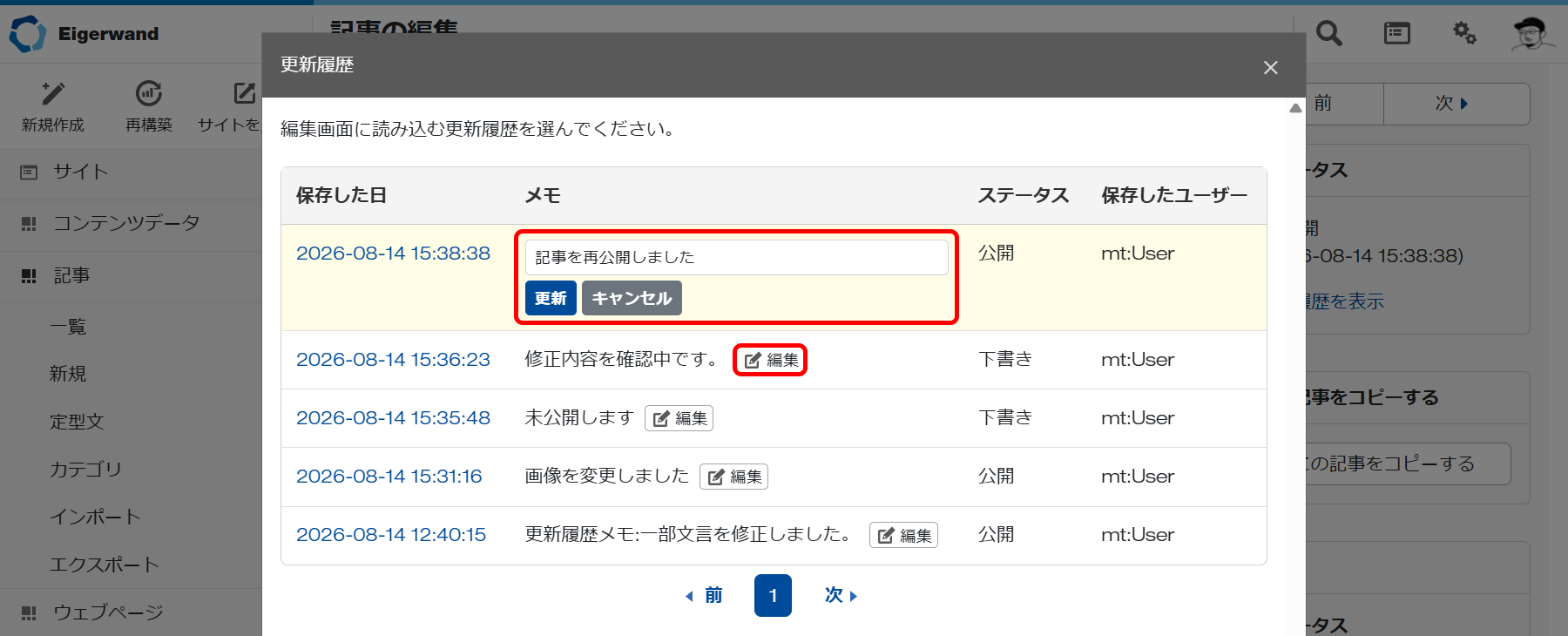1568x636 pixels.
Task: Load revision 2026-08-14 15:35:48
Action: 393,418
